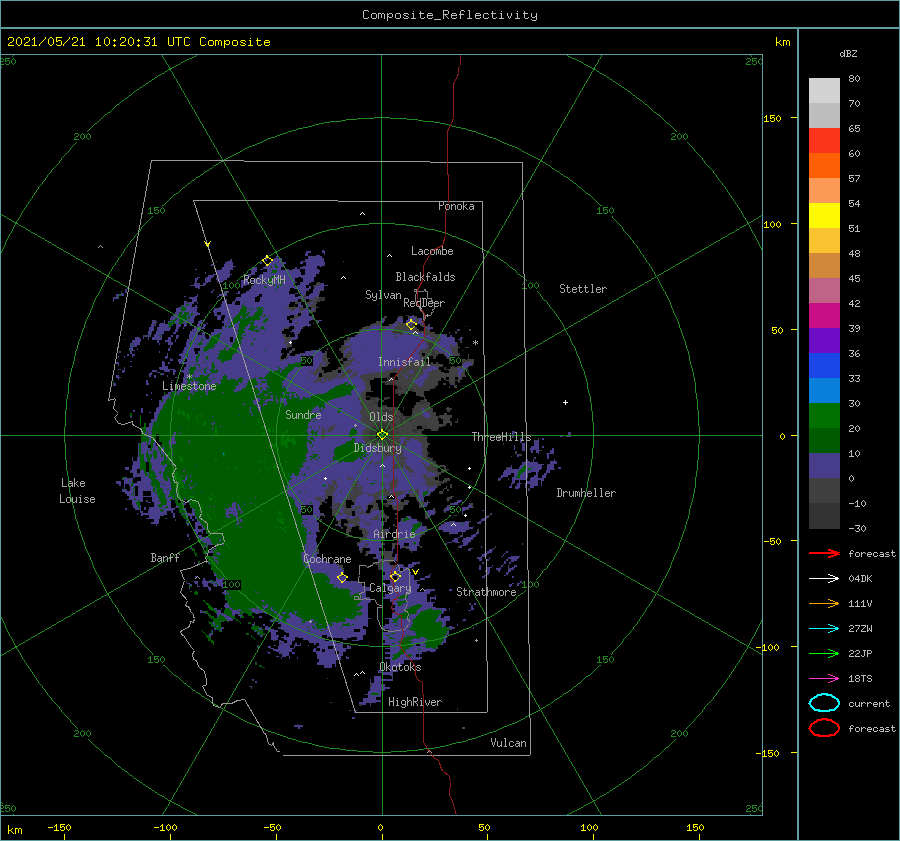Click the Blackfalds city label
The width and height of the screenshot is (900, 841).
coord(425,277)
